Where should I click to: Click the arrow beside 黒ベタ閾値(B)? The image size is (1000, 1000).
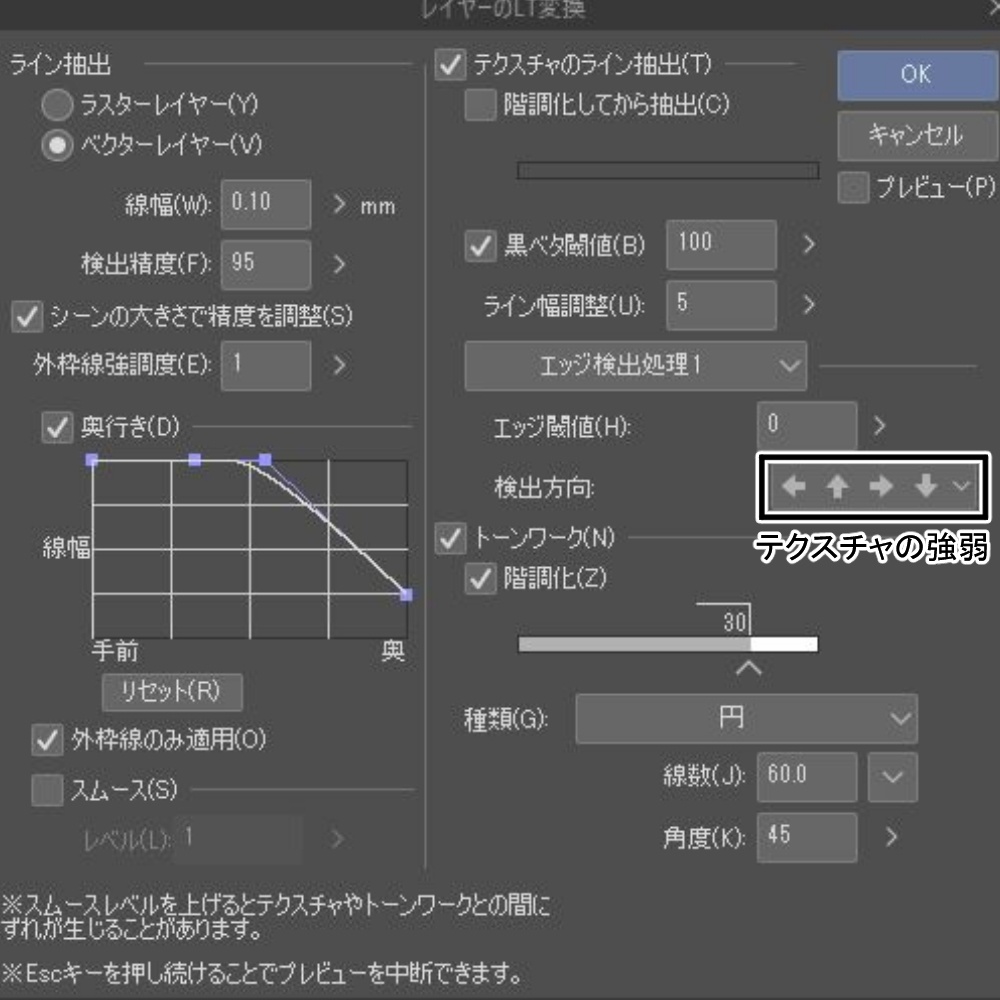[x=810, y=244]
